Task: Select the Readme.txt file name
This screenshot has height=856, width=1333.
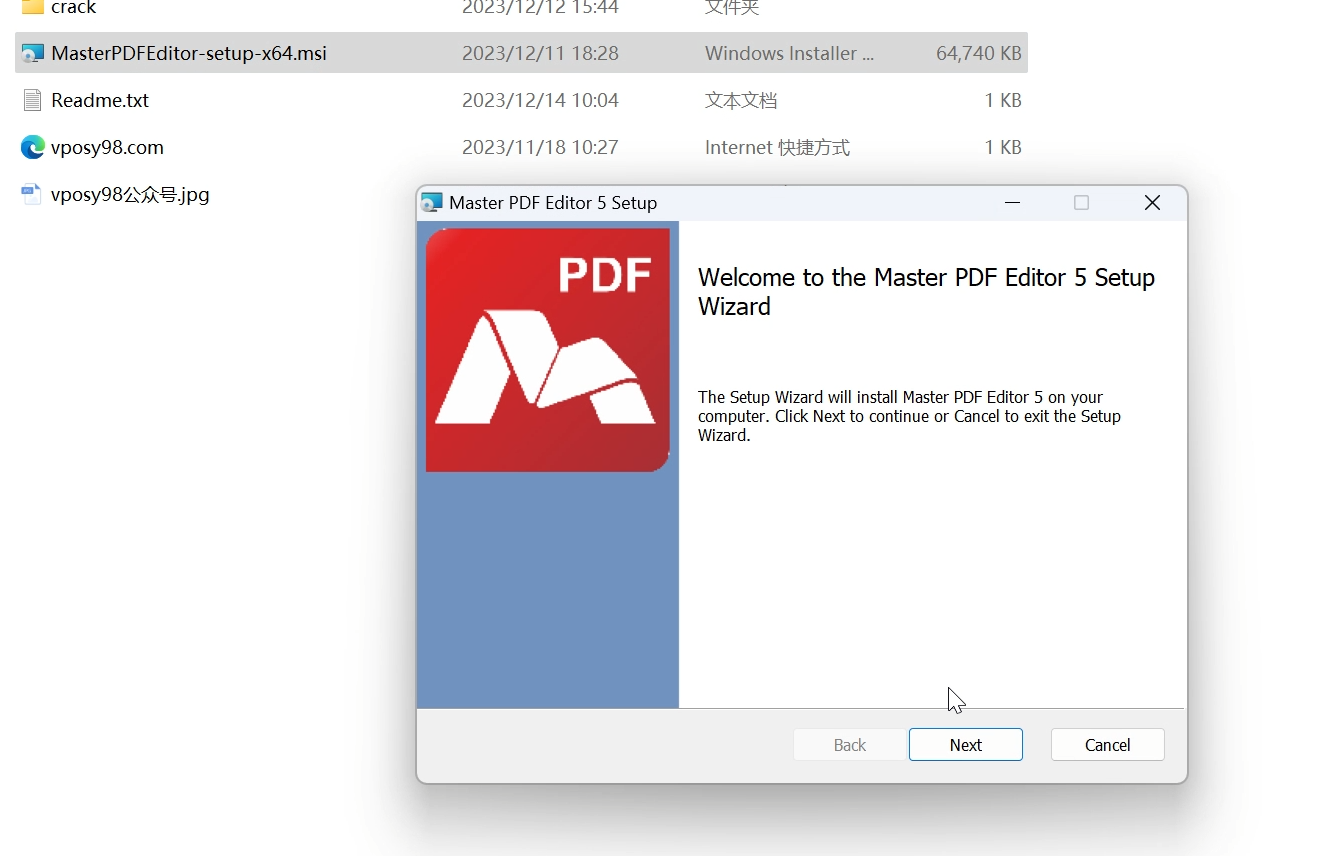Action: coord(100,100)
